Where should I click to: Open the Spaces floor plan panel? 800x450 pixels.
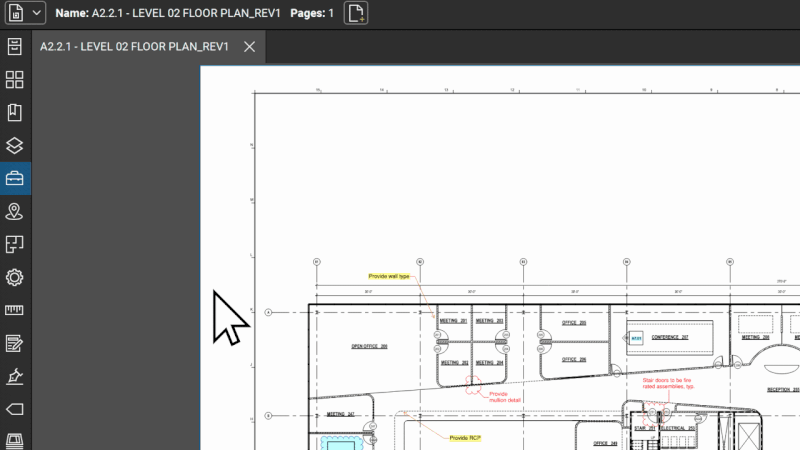pyautogui.click(x=15, y=245)
